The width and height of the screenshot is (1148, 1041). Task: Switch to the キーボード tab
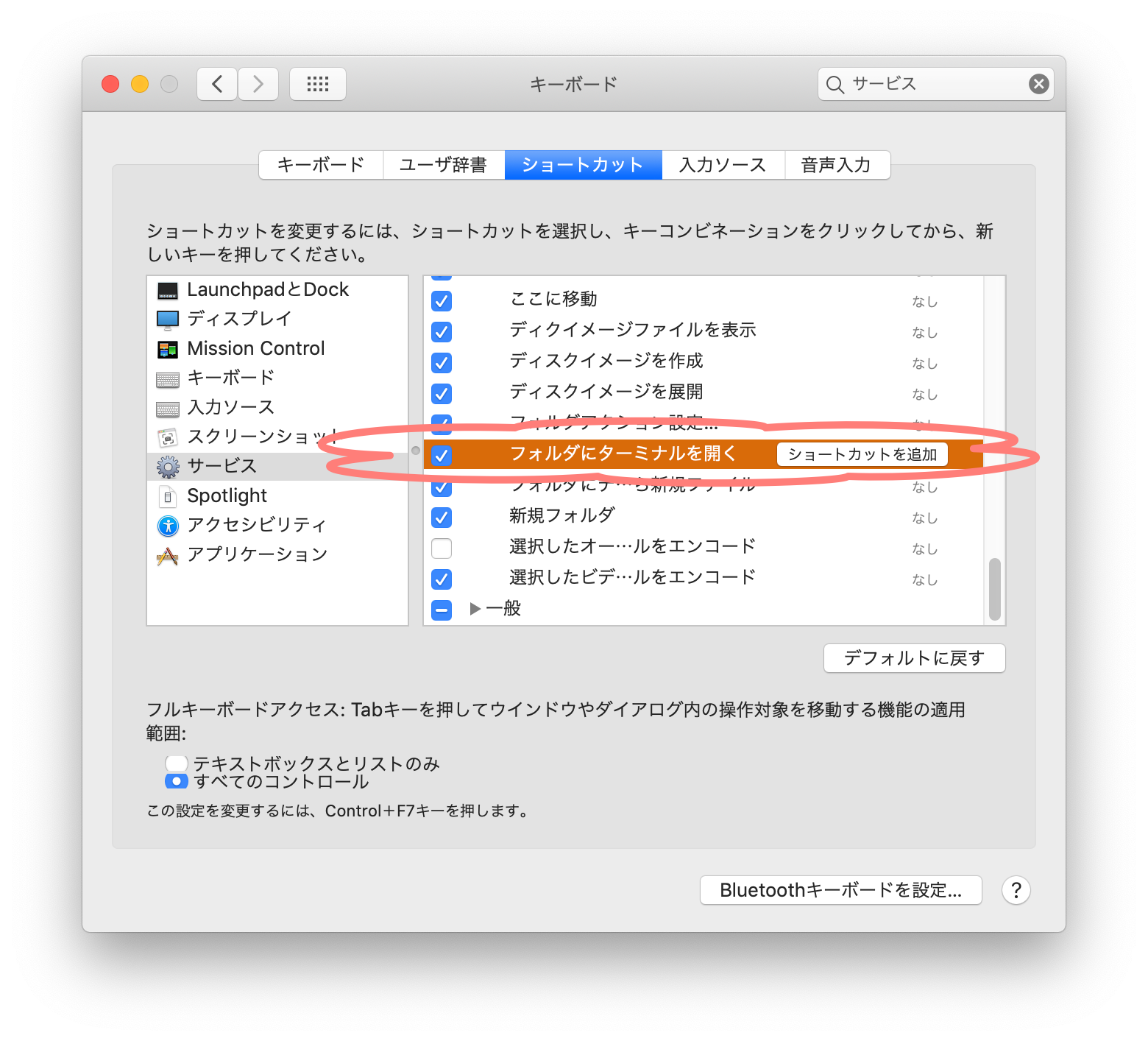point(321,165)
